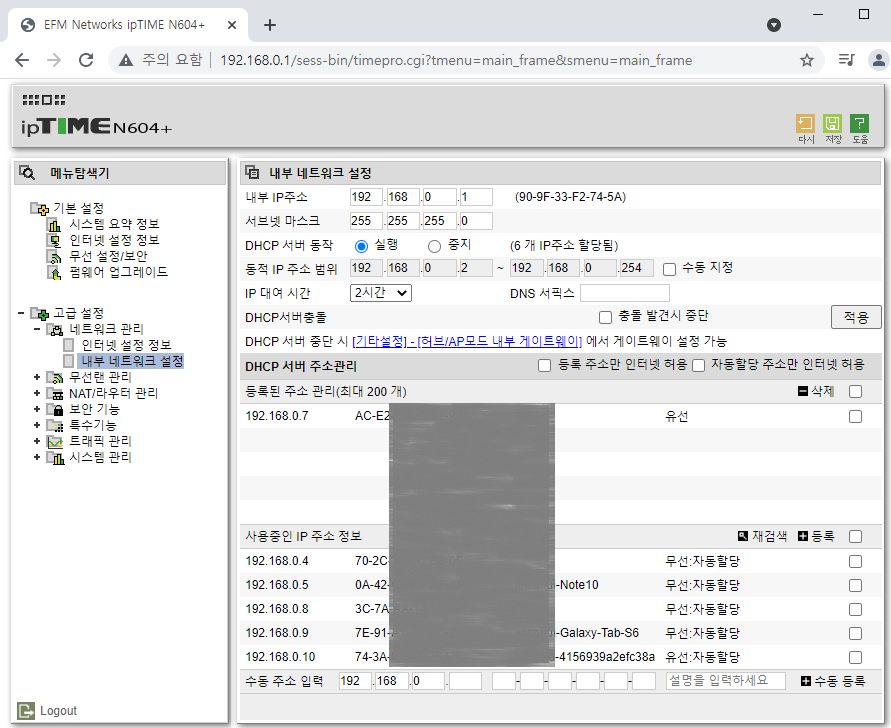Click the 시스템 관리 icon

click(x=55, y=457)
